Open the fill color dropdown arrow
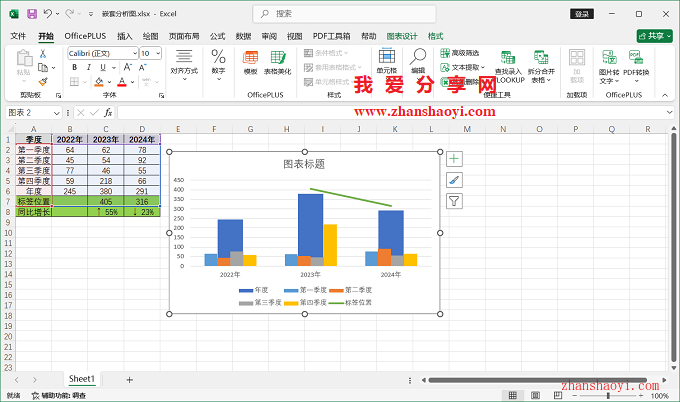This screenshot has height=402, width=680. coord(109,82)
